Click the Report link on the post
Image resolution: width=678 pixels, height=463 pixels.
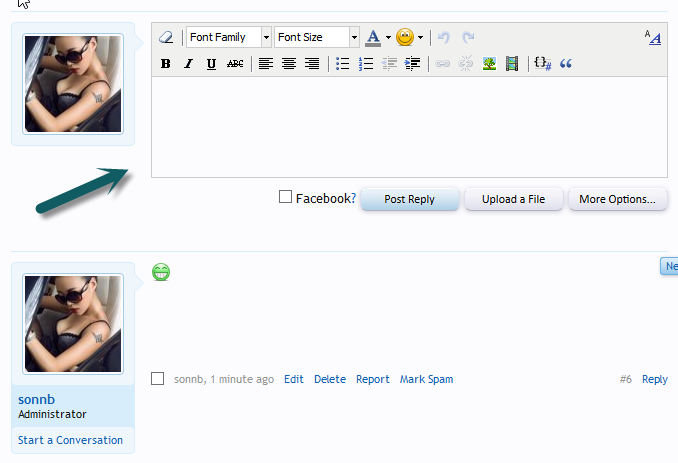click(373, 379)
